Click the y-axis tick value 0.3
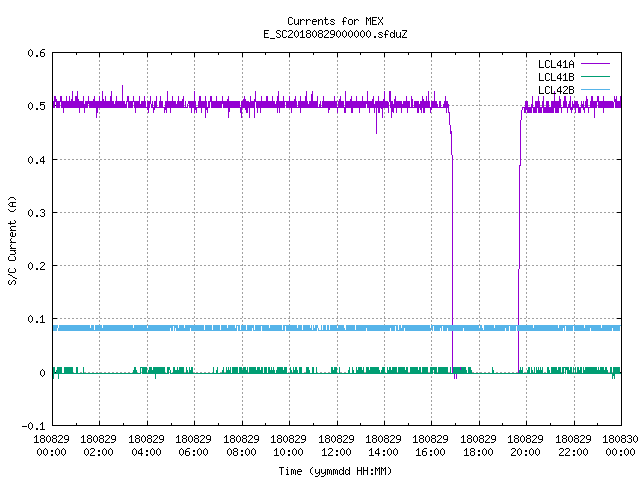640x480 pixels. coord(36,213)
